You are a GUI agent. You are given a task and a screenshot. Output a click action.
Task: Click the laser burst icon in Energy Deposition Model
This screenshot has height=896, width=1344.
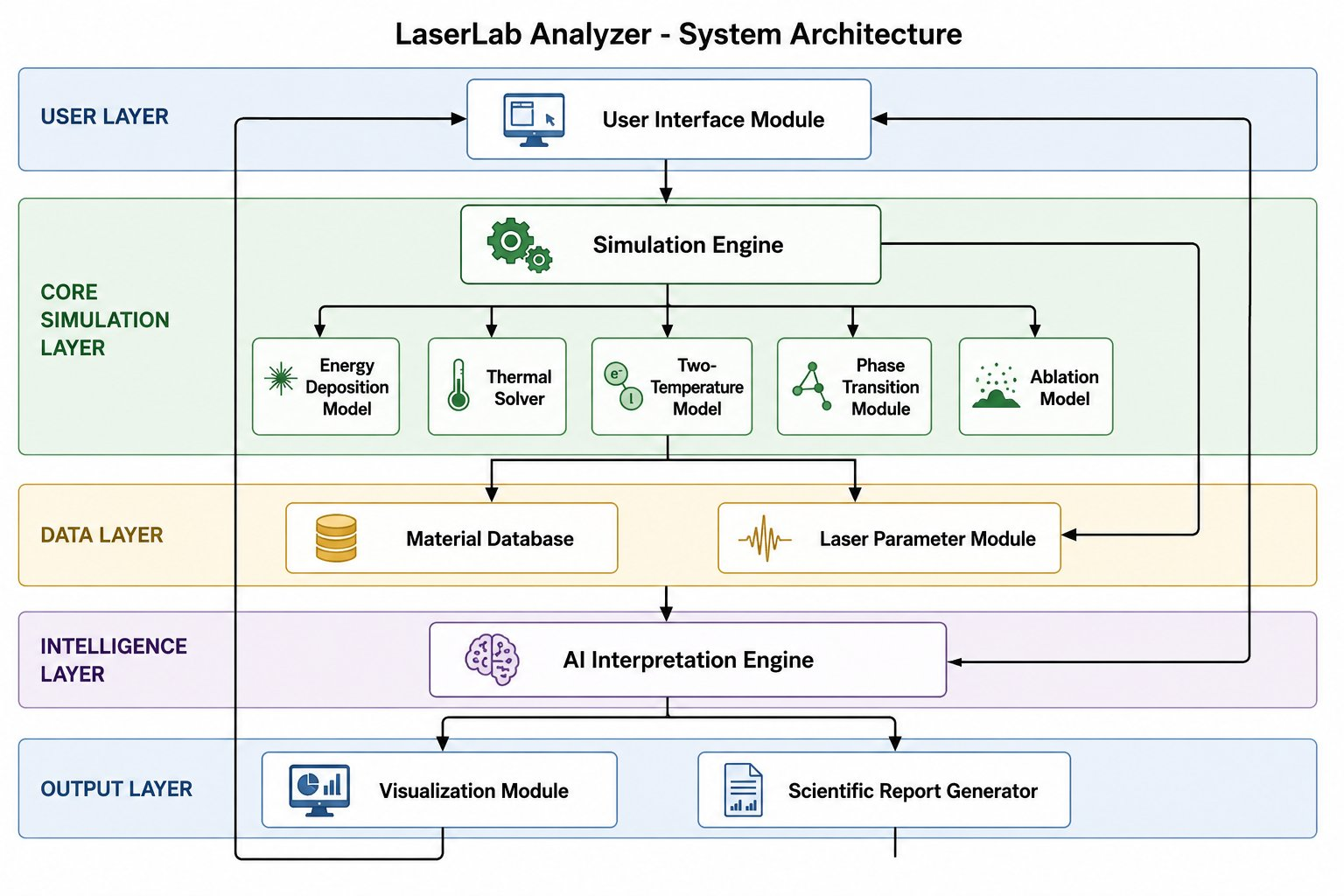click(x=281, y=378)
